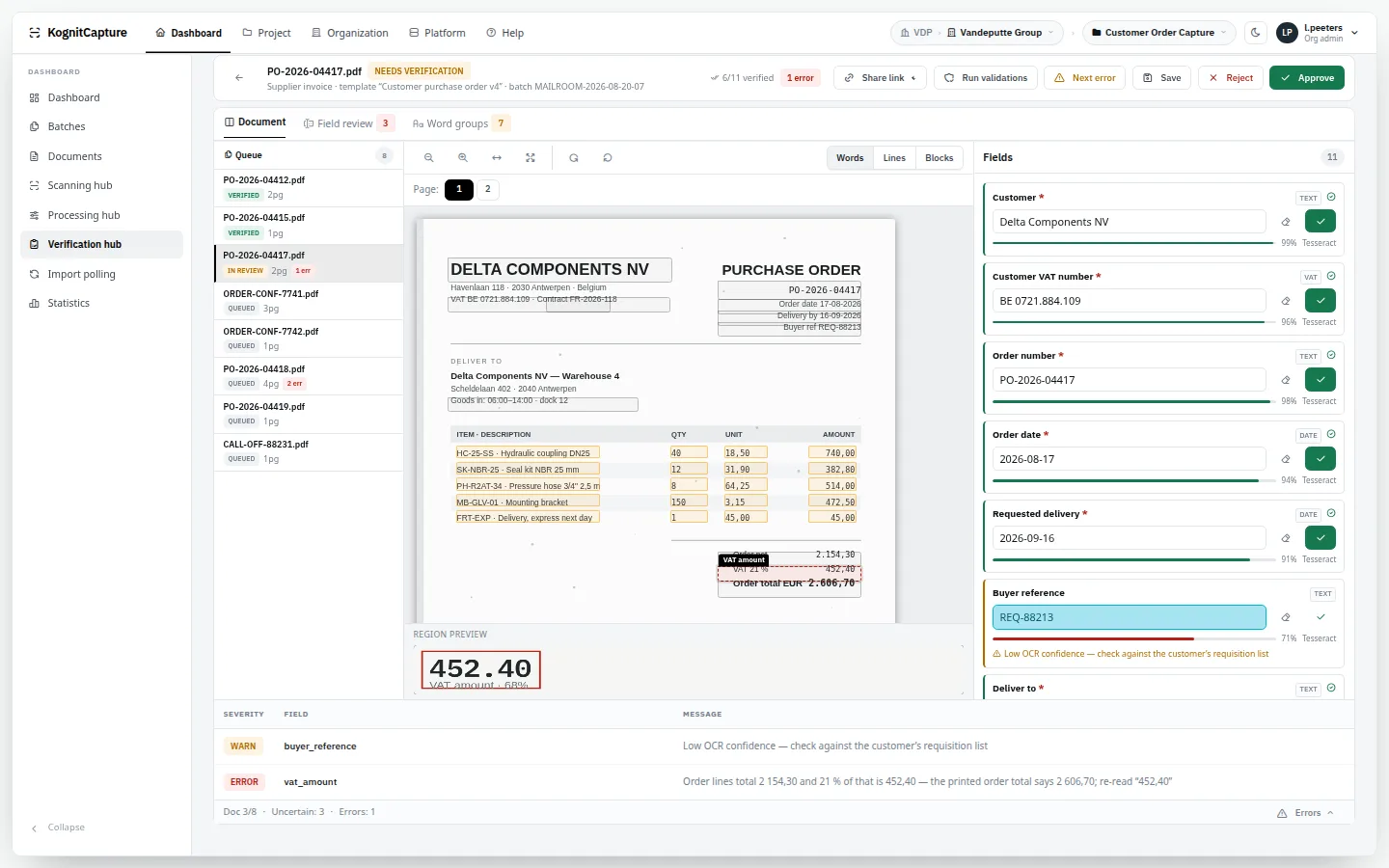Expand the l.peeters user menu
This screenshot has height=868, width=1389.
[x=1318, y=33]
